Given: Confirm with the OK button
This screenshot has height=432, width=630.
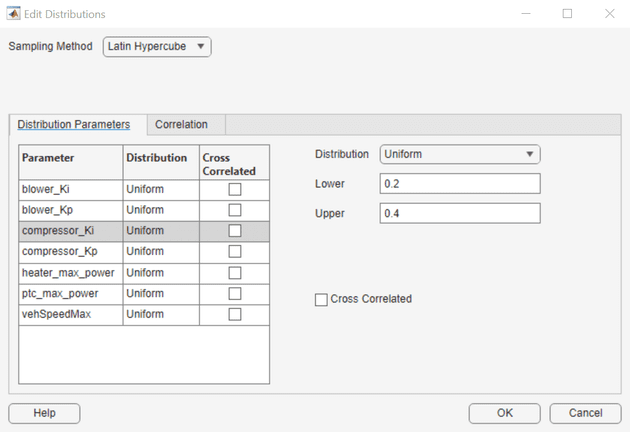Looking at the screenshot, I should point(504,414).
